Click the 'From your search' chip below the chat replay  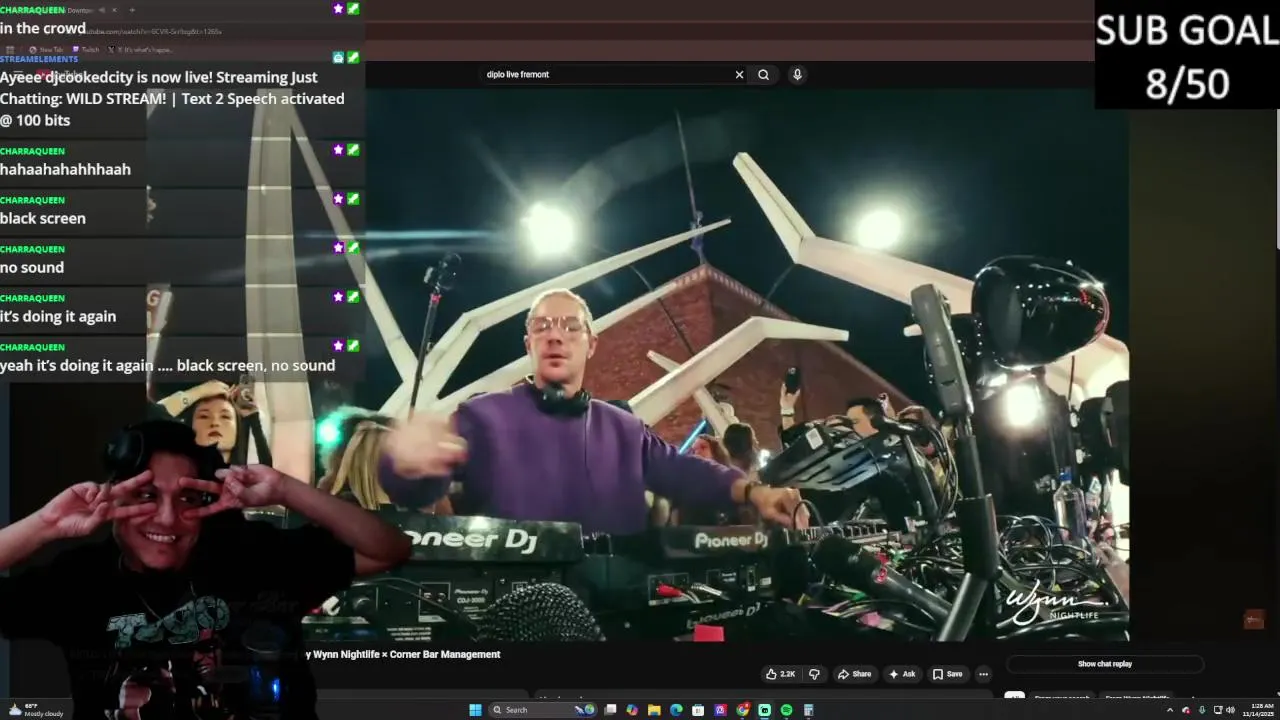[x=1062, y=698]
